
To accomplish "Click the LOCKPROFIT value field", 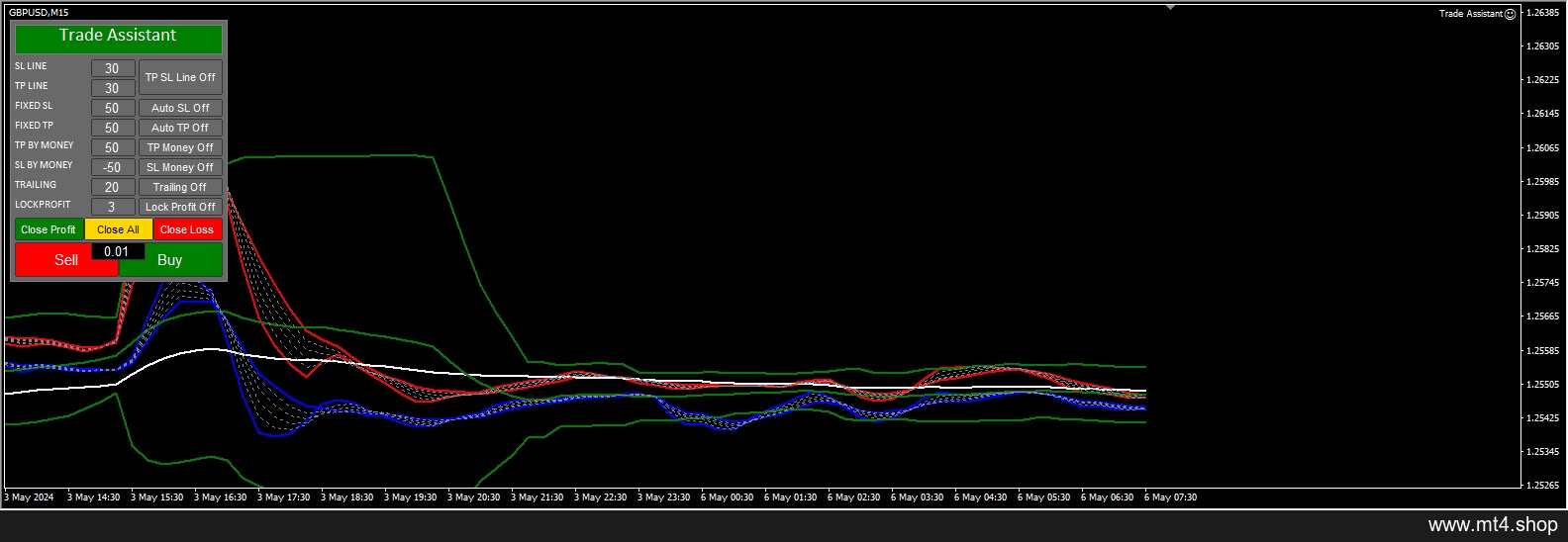I will point(113,207).
